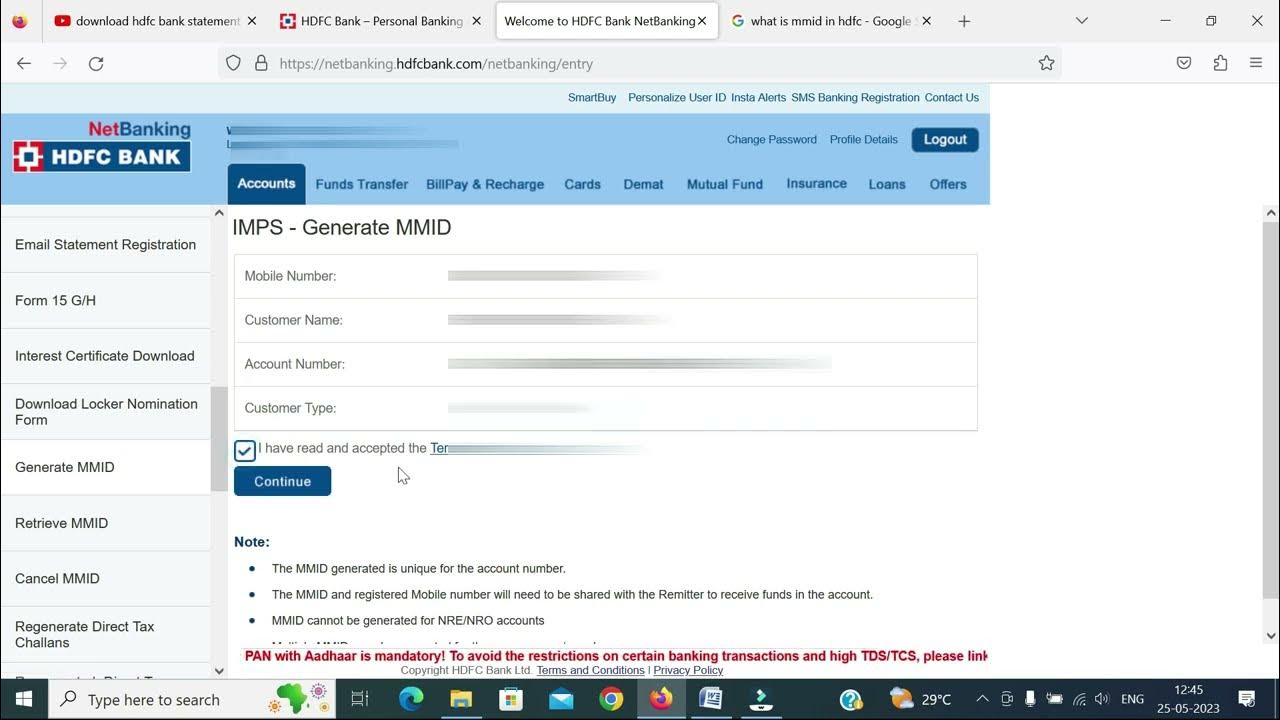Select Interest Certificate Download in sidebar
The width and height of the screenshot is (1280, 720).
pyautogui.click(x=105, y=356)
